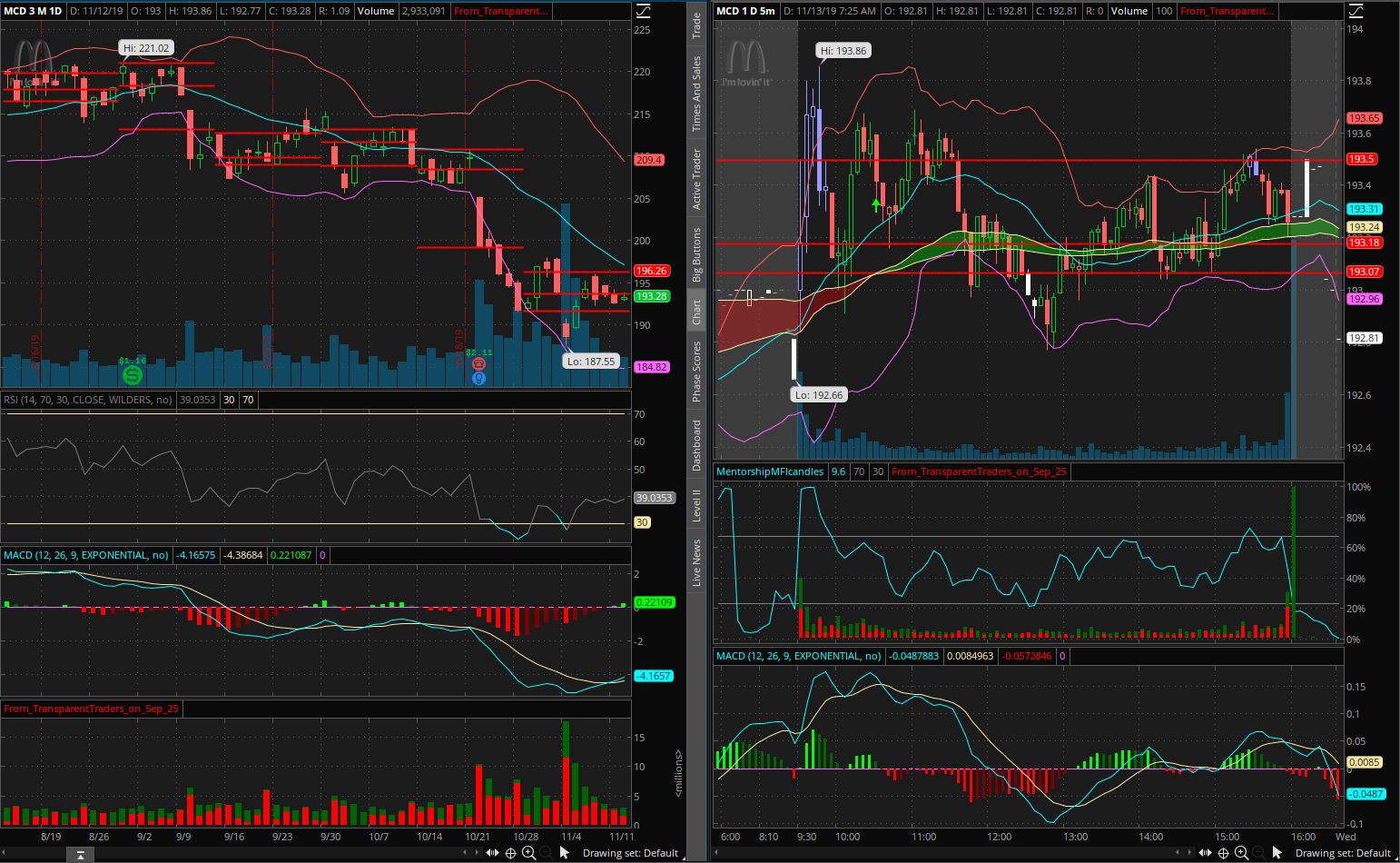Select crosshair tool under right chart

(1223, 852)
